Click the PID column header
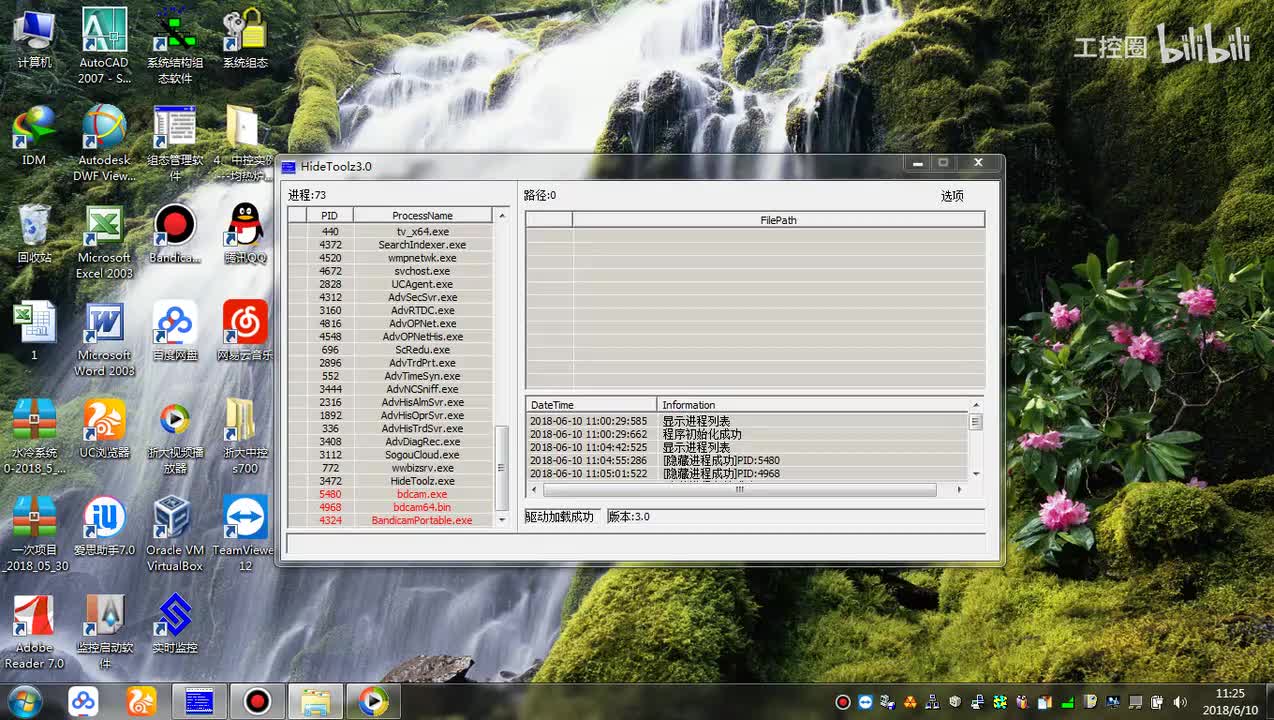 (329, 215)
